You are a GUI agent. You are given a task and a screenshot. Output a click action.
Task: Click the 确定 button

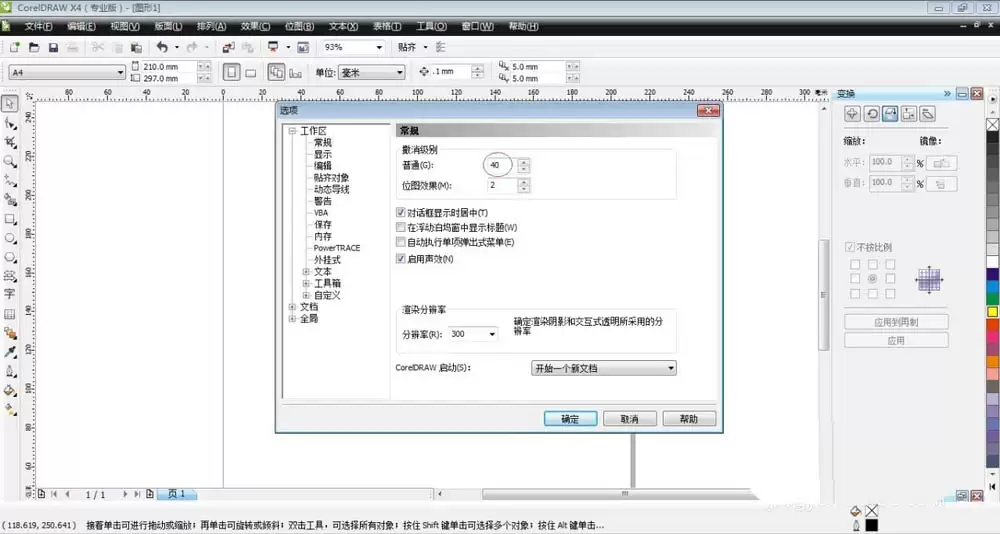pos(570,419)
